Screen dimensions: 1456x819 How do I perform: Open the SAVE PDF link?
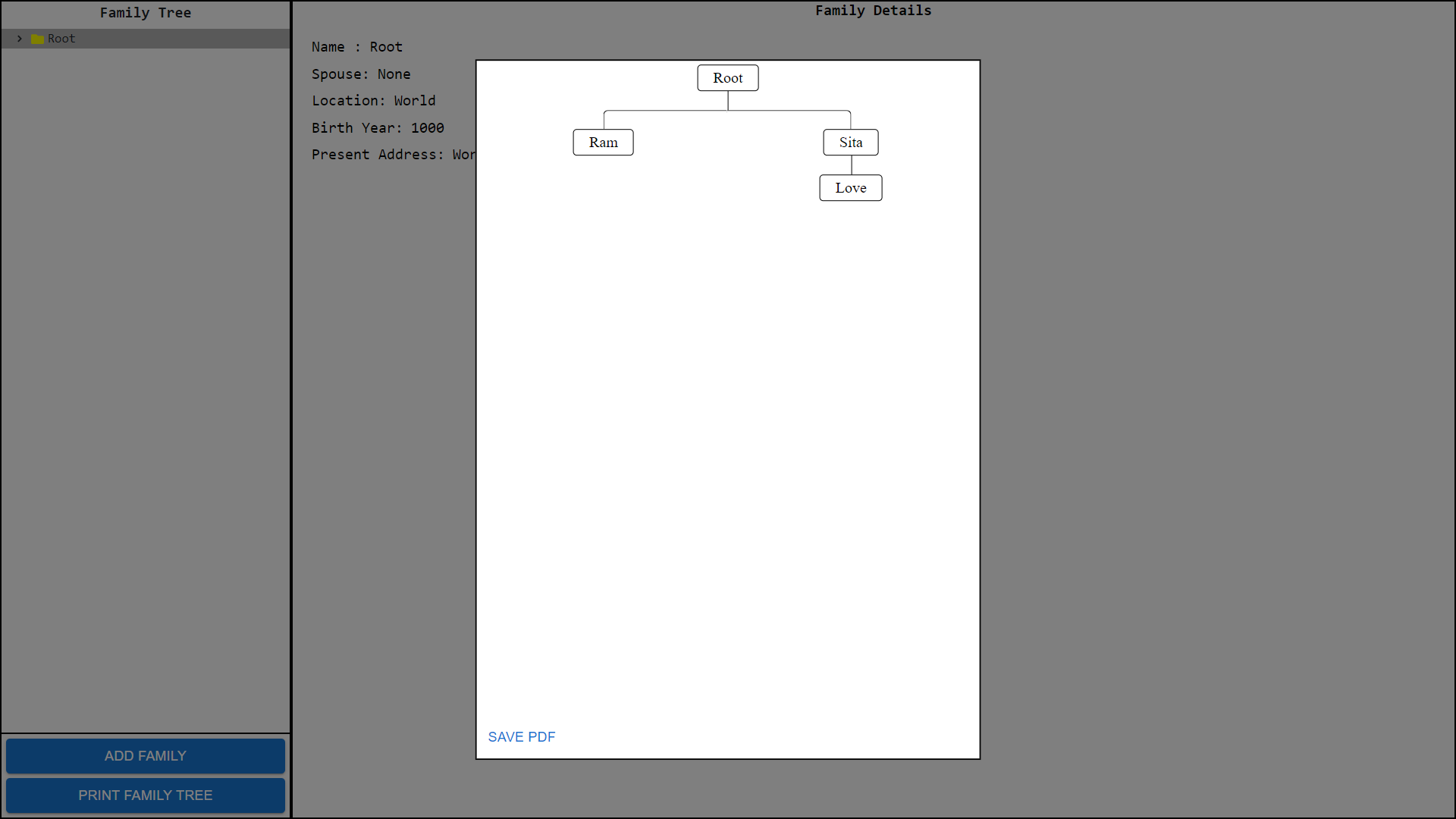[x=521, y=736]
